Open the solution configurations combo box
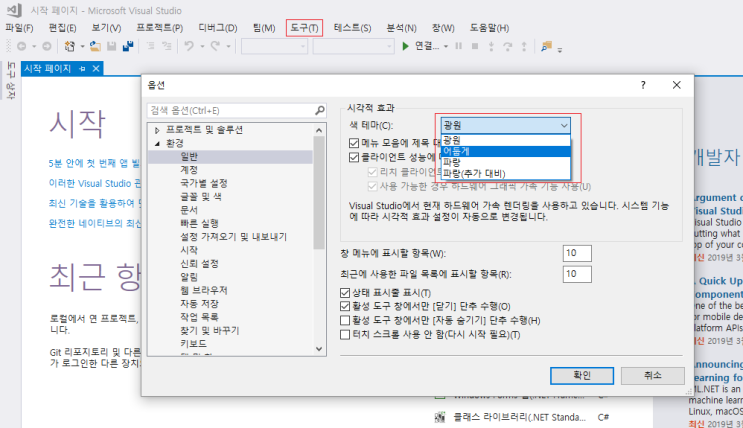This screenshot has width=743, height=428. click(x=274, y=46)
